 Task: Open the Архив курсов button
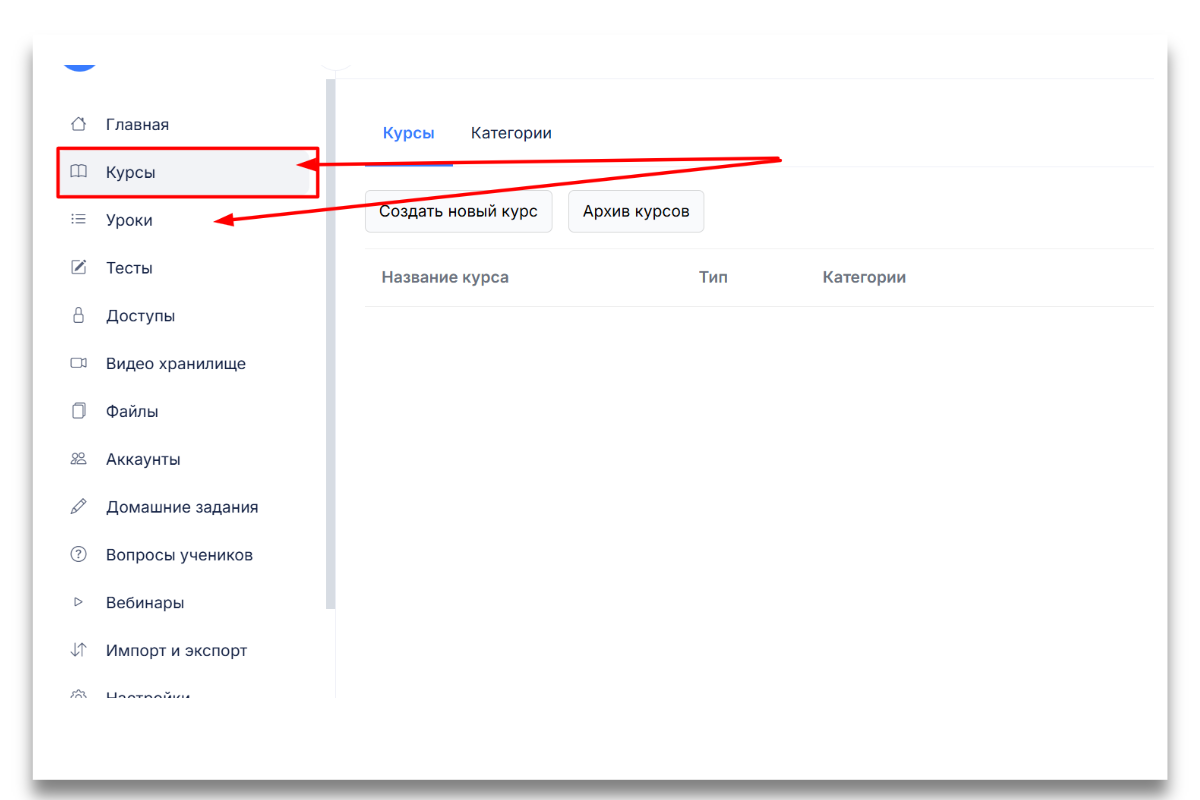coord(636,211)
